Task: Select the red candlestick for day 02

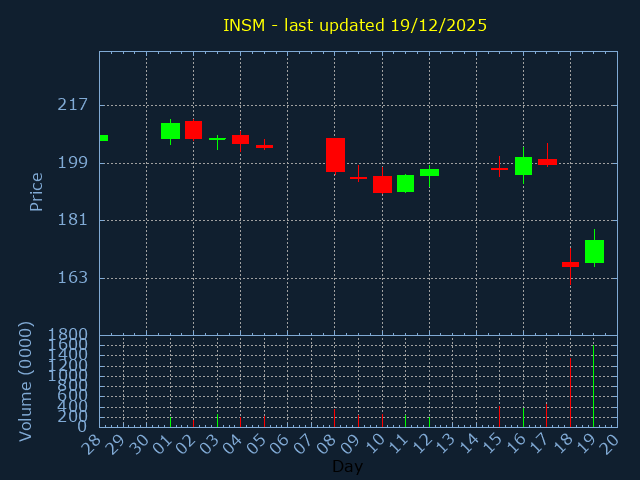Action: pos(193,130)
